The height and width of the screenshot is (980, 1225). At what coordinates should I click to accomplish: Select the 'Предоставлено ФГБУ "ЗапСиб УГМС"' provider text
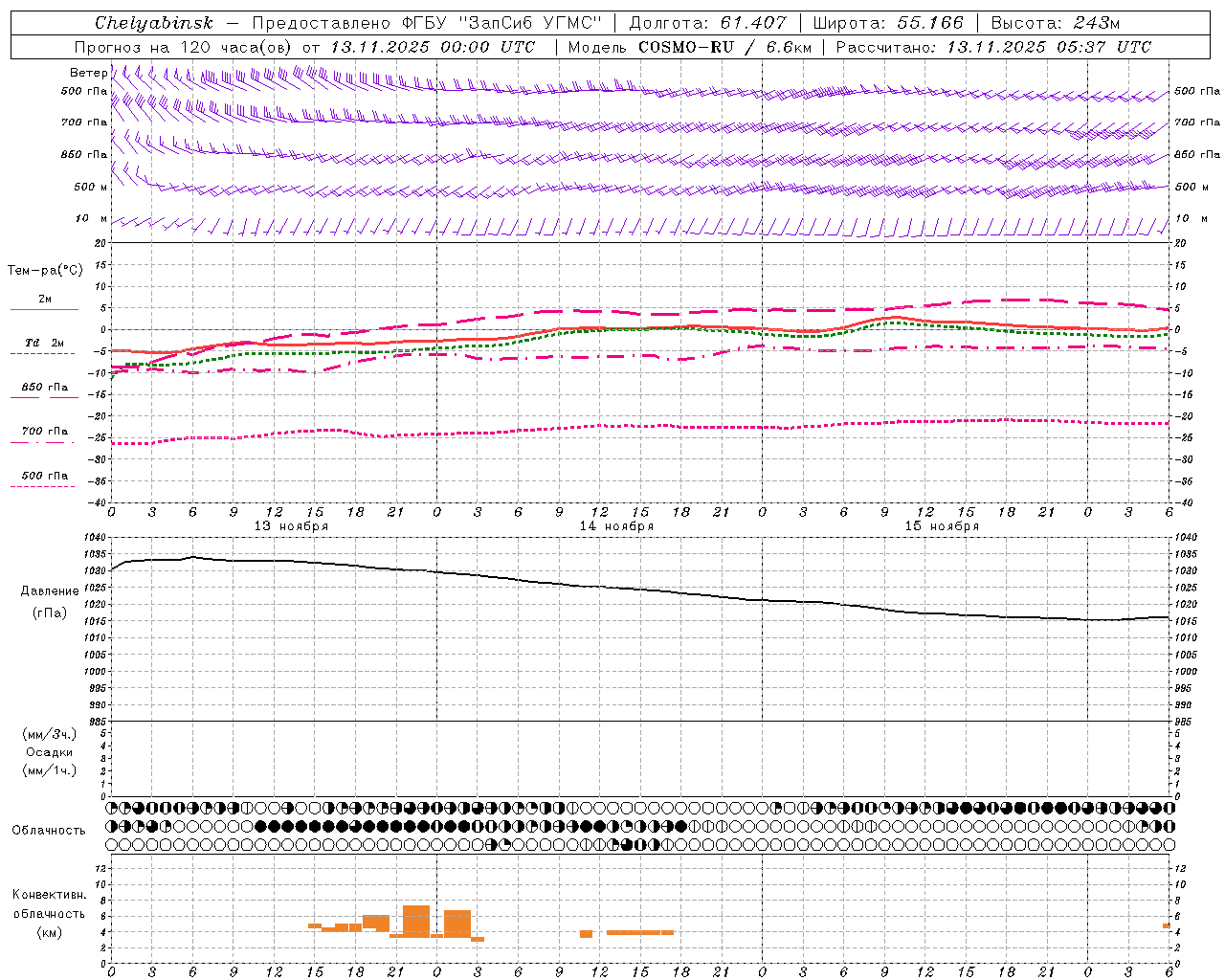[x=426, y=23]
